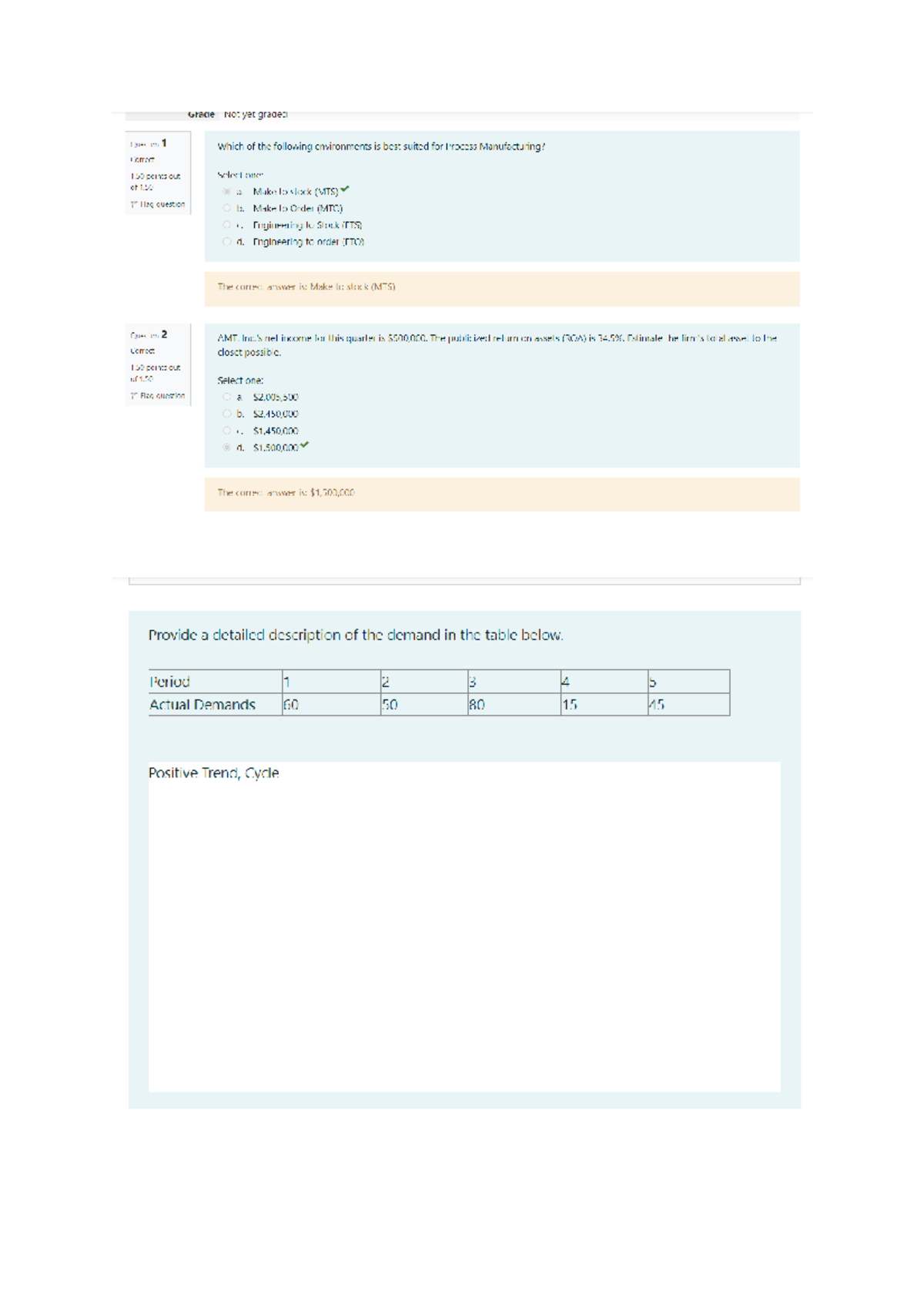Pick Engineering to Stock (ETS) radio option
The image size is (924, 1308).
(x=226, y=225)
